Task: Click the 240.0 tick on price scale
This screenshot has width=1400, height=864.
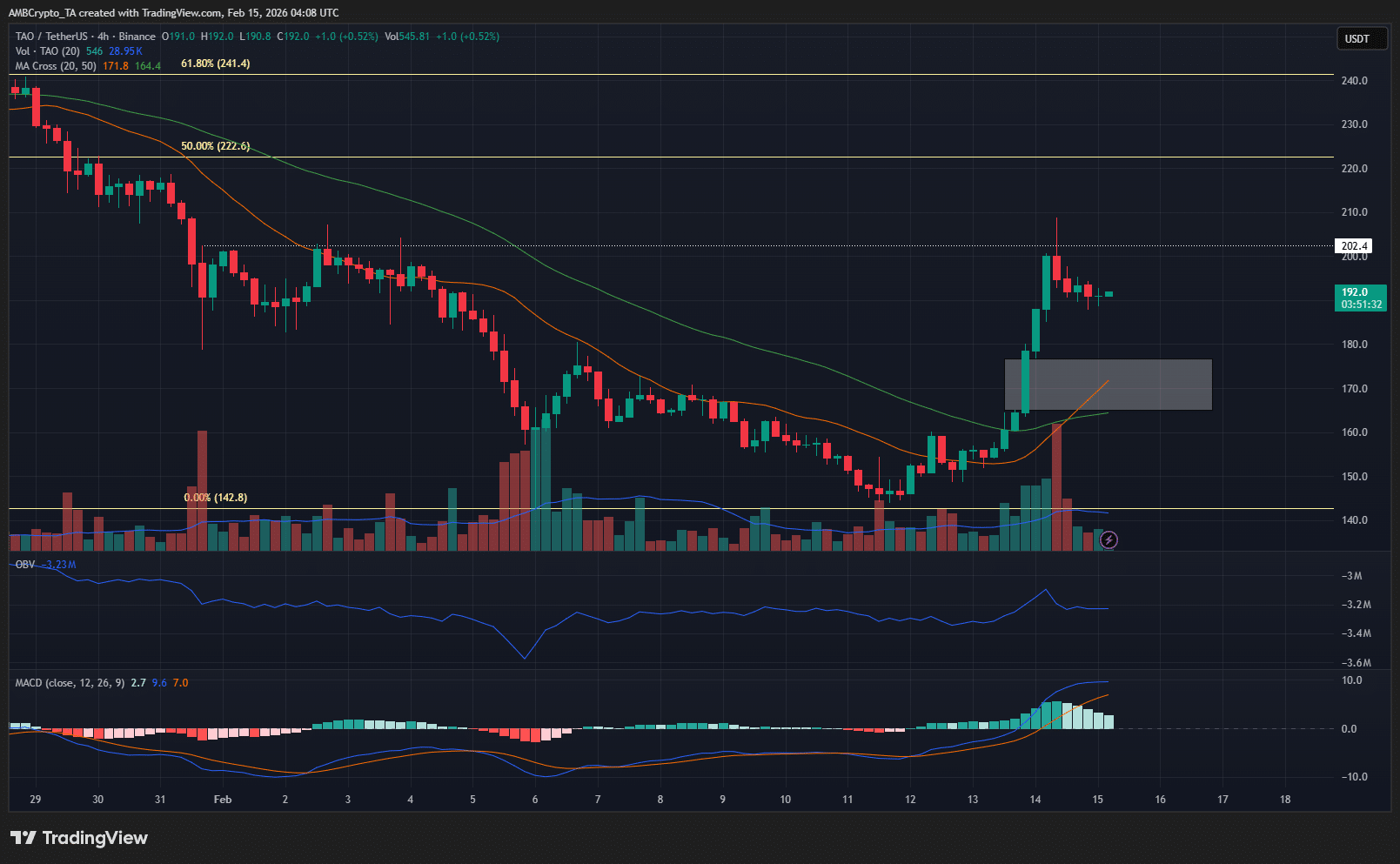Action: tap(1354, 81)
